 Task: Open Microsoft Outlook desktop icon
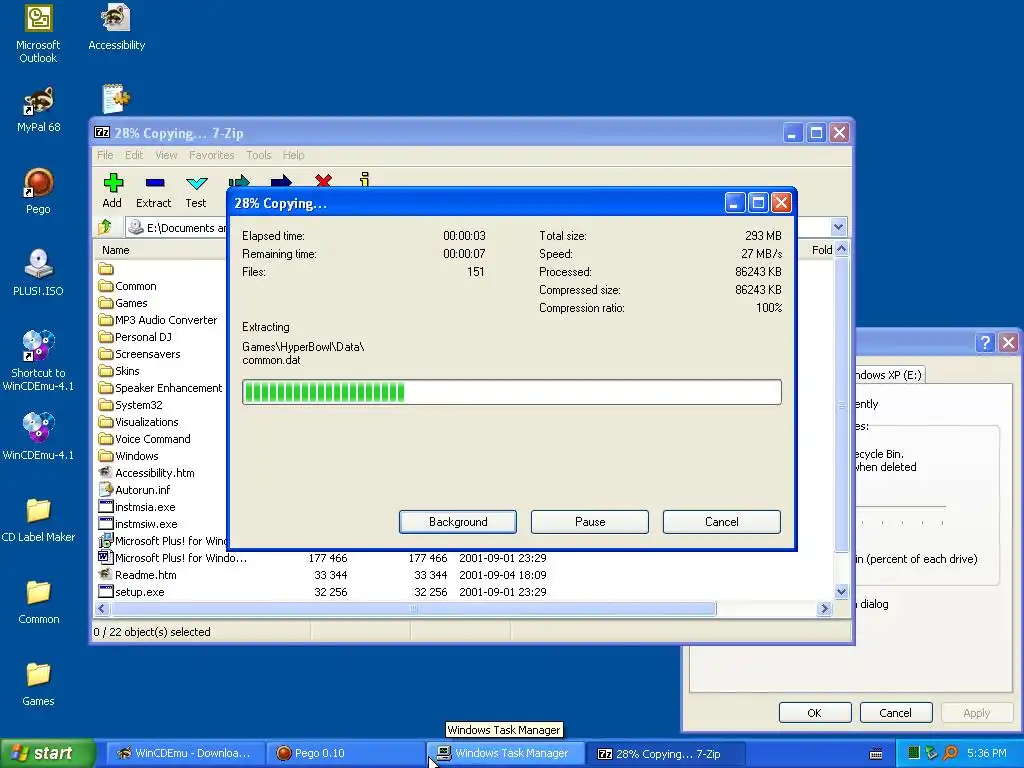38,34
